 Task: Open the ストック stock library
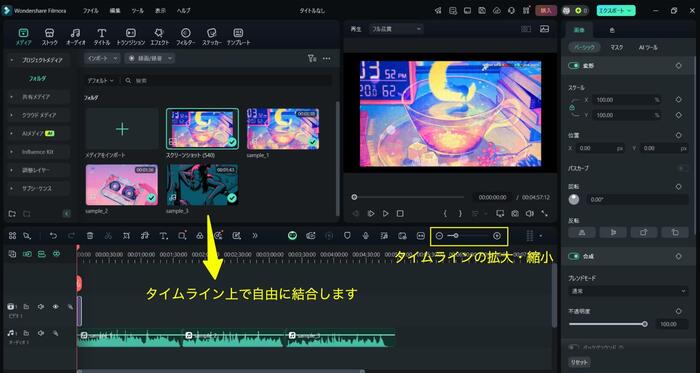[x=50, y=37]
